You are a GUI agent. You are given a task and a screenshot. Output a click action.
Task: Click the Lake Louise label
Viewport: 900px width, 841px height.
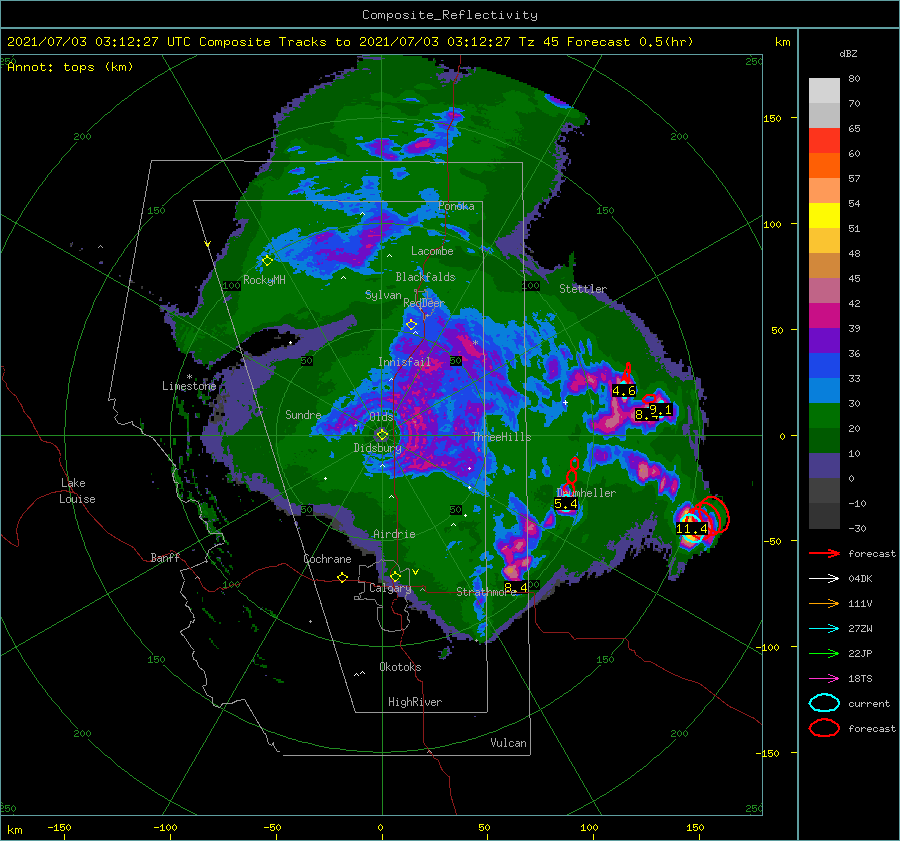pyautogui.click(x=77, y=491)
